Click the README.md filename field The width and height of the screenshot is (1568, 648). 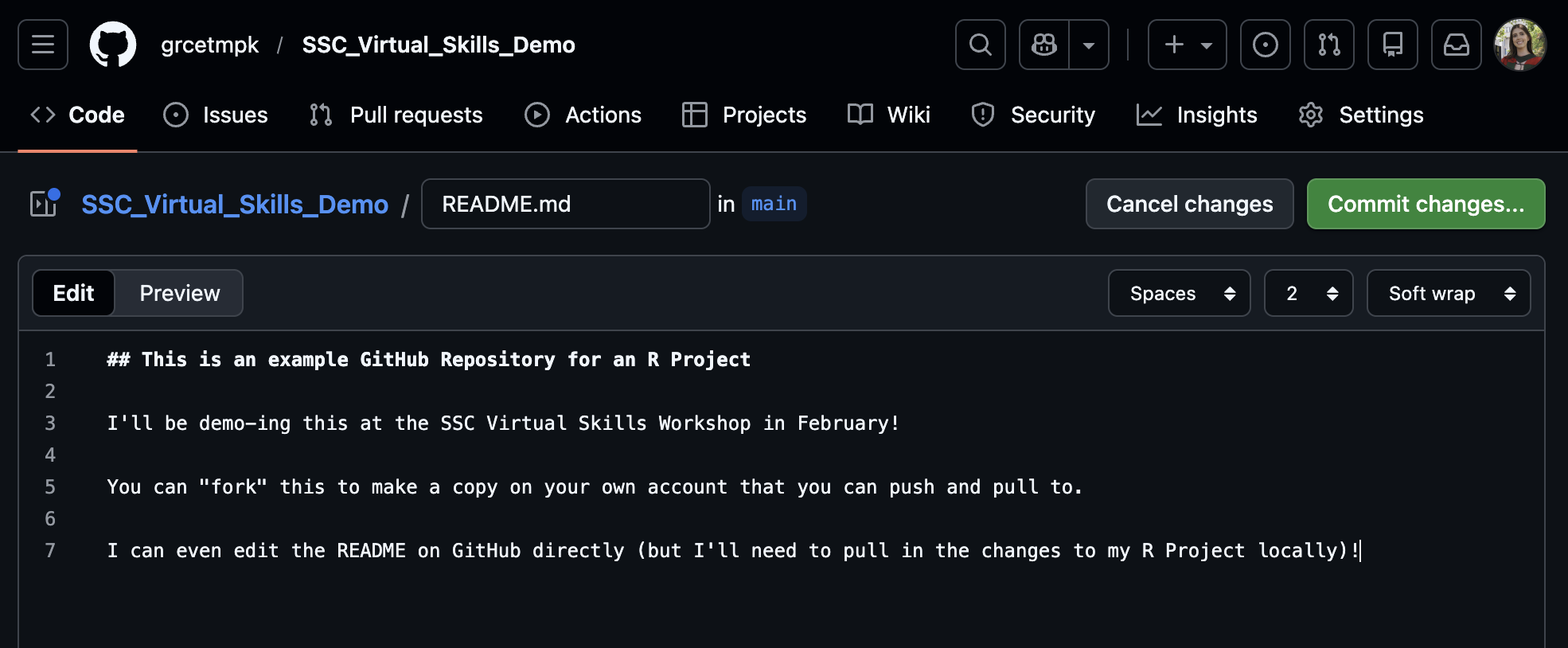565,204
